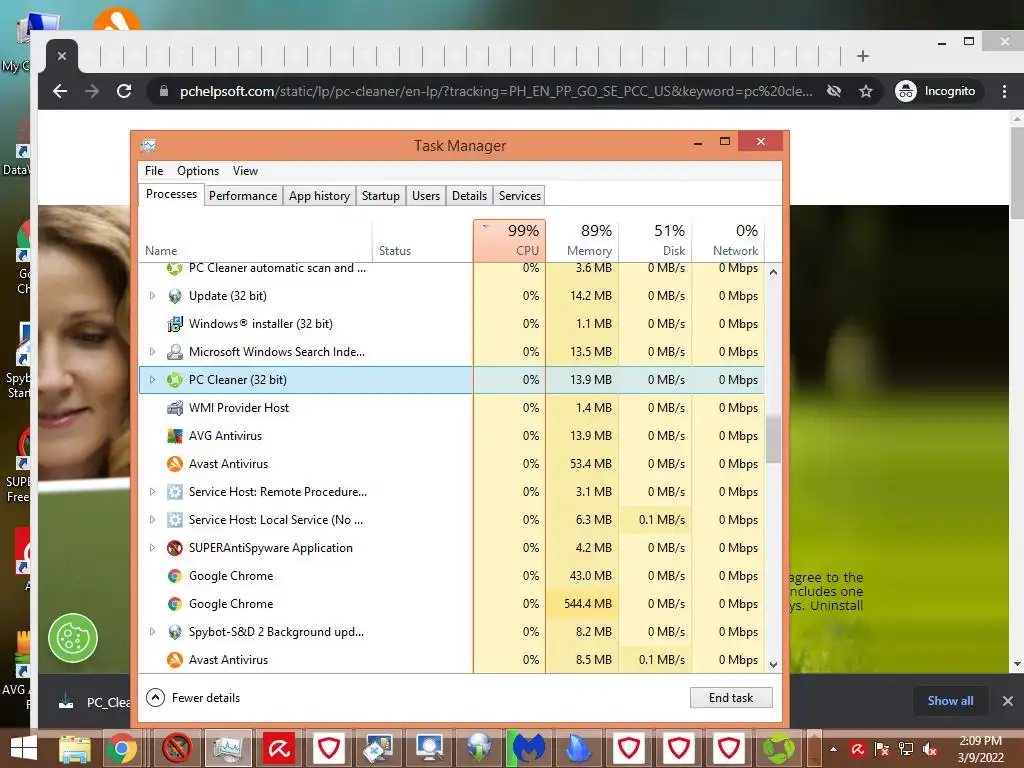
Task: Open the View menu in Task Manager
Action: click(x=246, y=171)
